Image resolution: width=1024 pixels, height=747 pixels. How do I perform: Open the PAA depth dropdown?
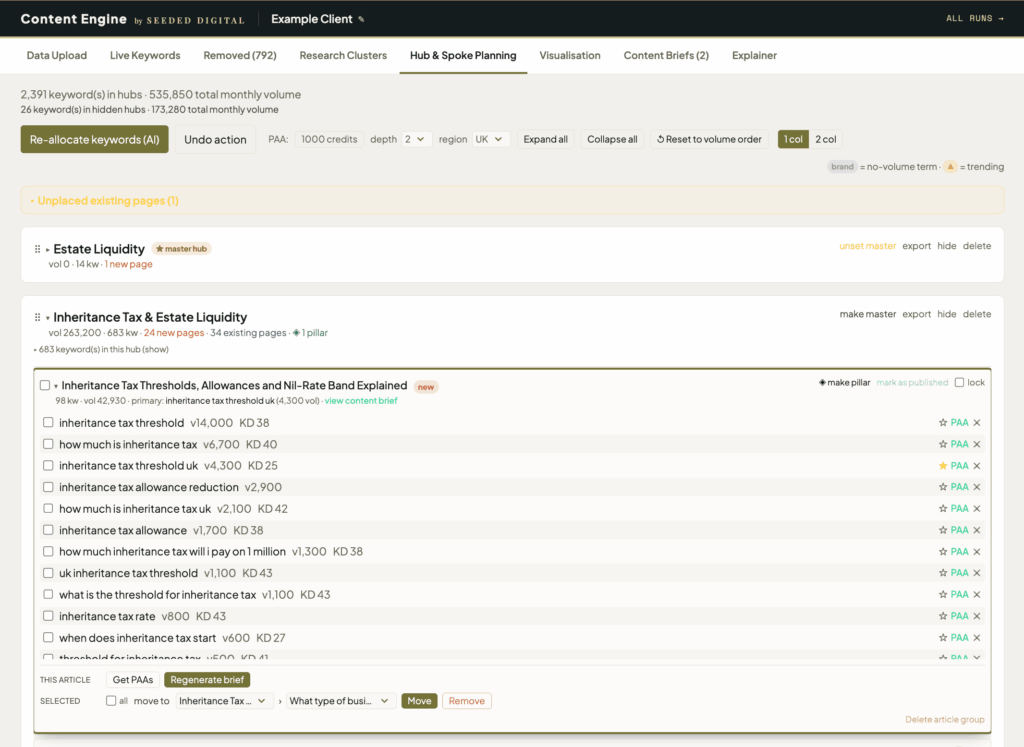click(x=416, y=139)
